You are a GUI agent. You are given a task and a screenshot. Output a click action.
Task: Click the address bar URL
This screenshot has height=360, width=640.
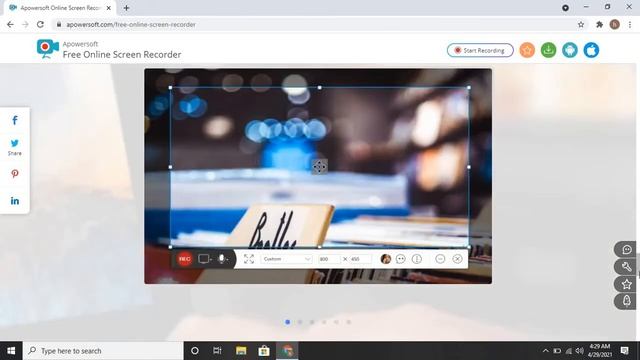131,24
